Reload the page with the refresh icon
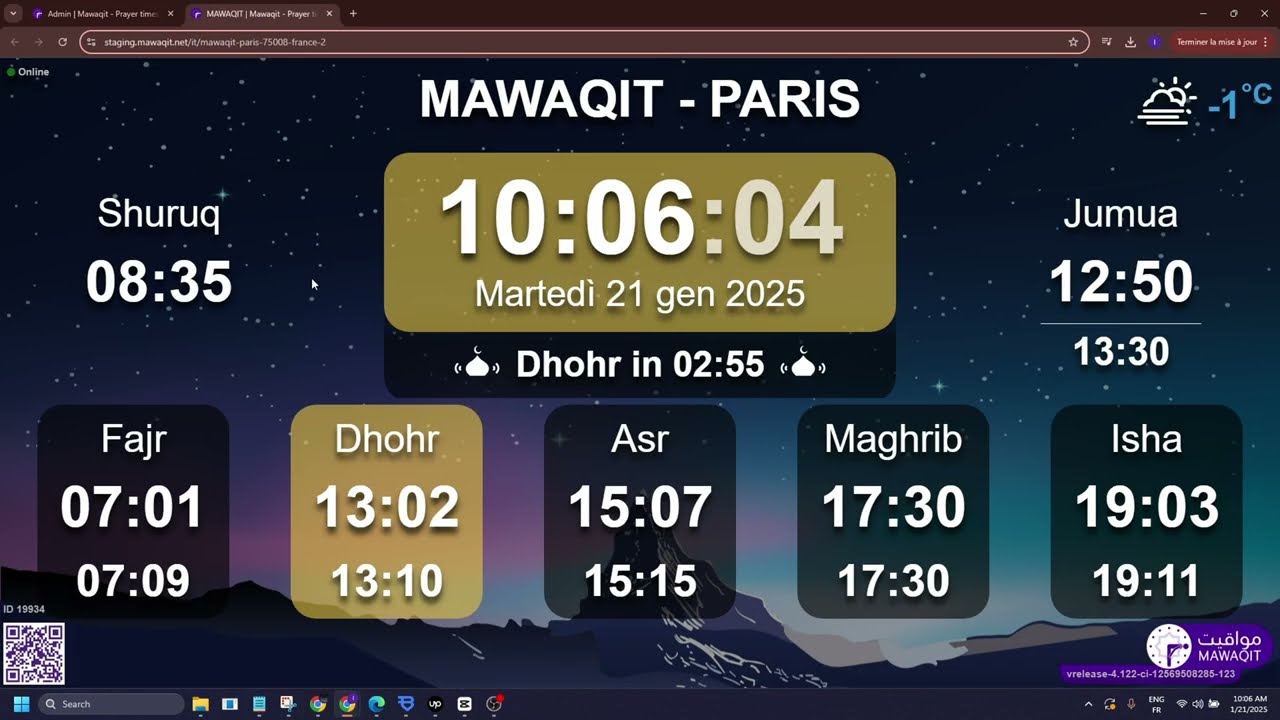 click(x=62, y=42)
